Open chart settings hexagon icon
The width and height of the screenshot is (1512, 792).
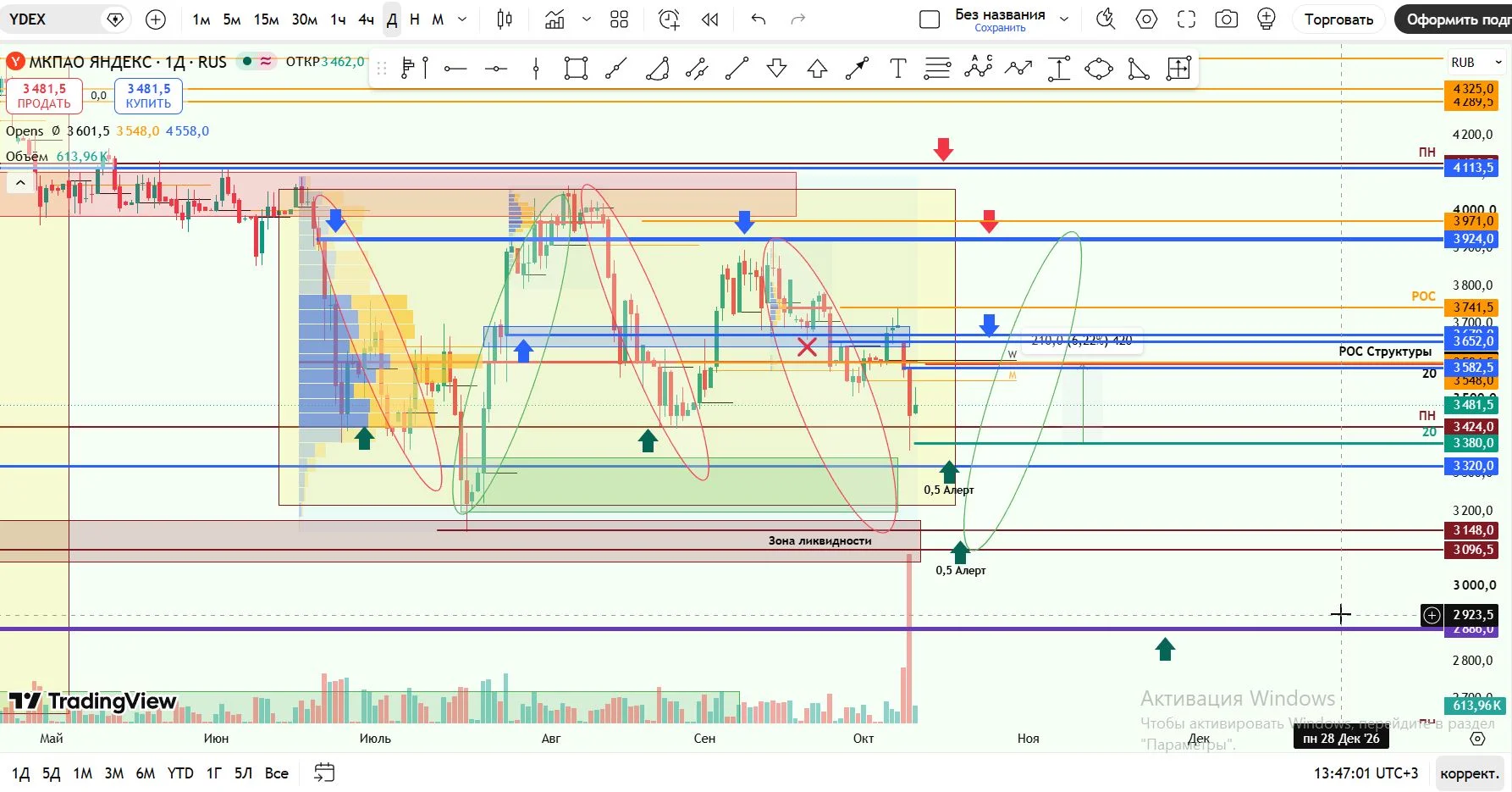(x=1146, y=19)
